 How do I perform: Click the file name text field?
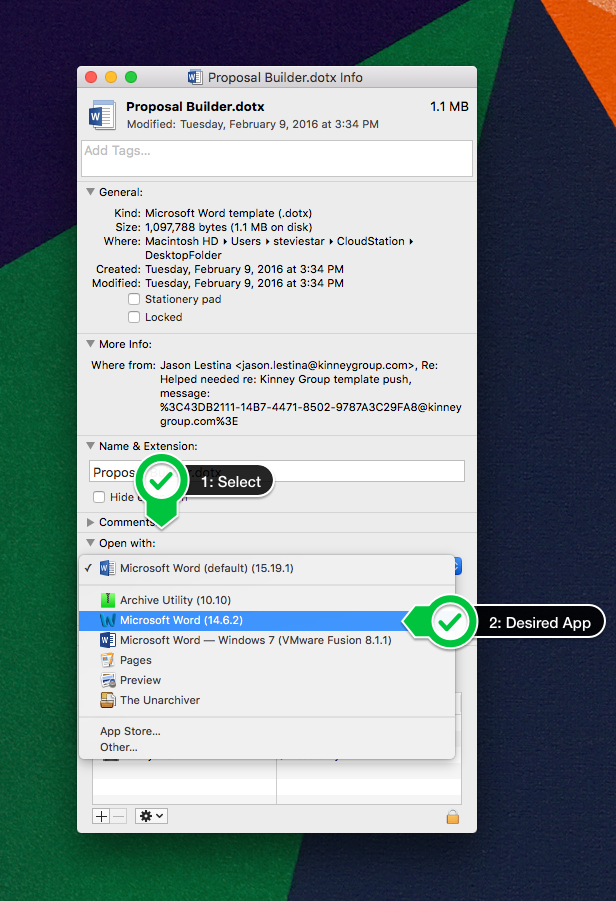pos(277,471)
